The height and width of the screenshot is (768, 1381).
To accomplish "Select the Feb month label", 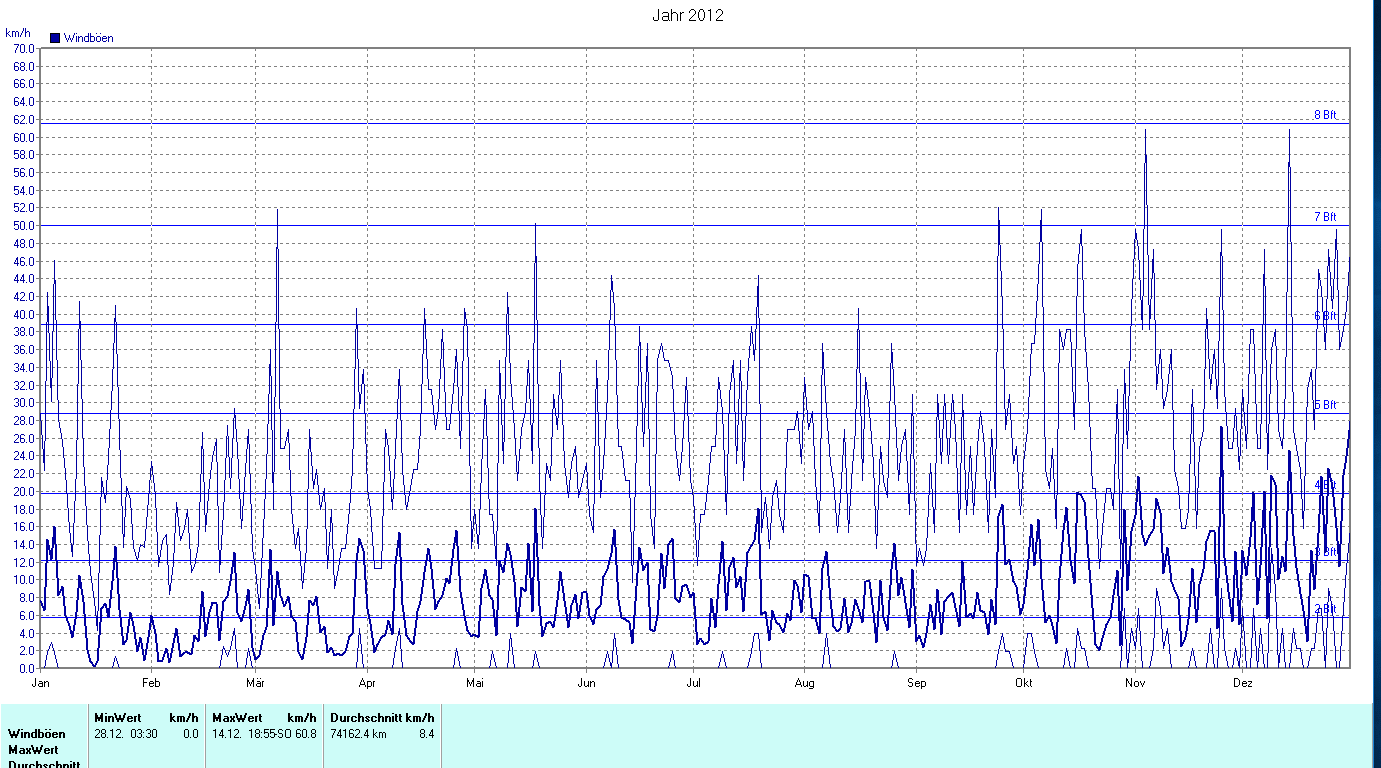I will 151,684.
